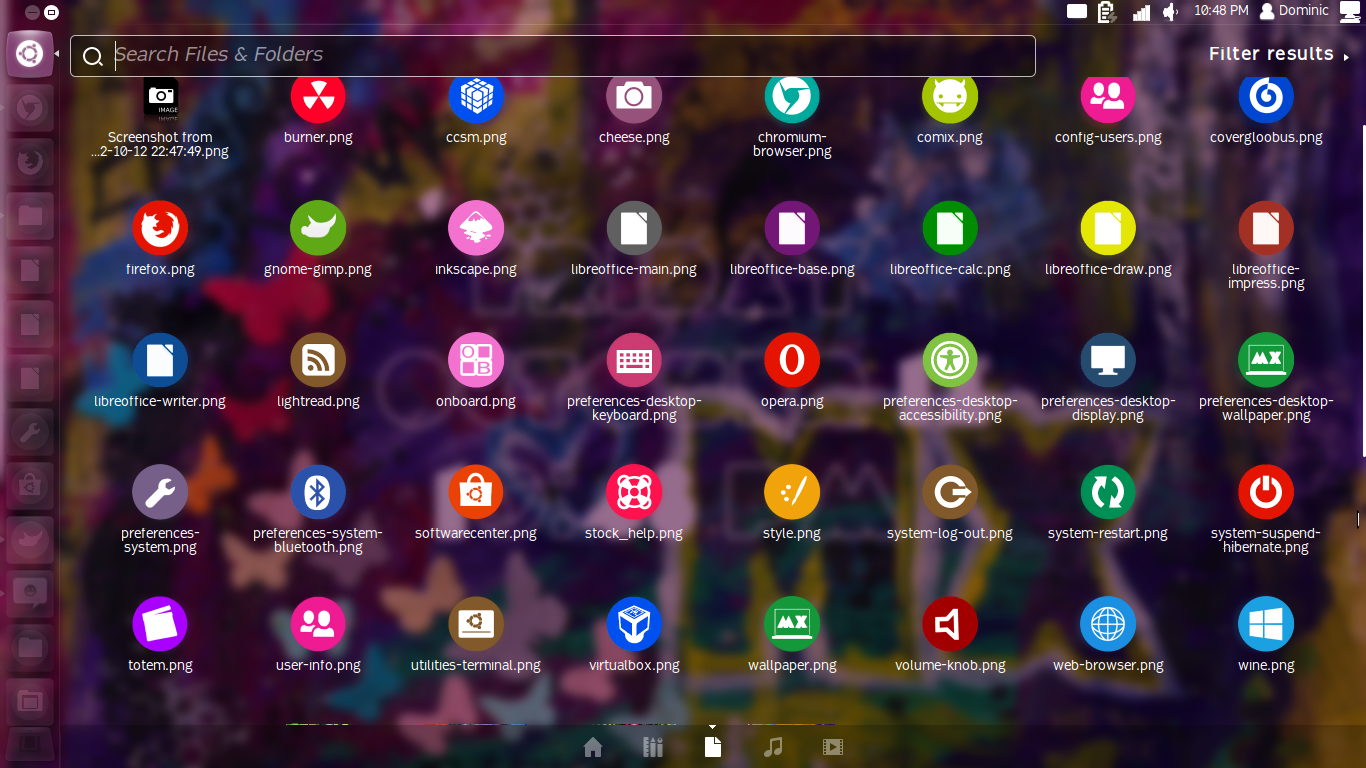Screen dimensions: 1366x768
Task: Open the libreoffice-base.png icon
Action: pyautogui.click(x=792, y=228)
